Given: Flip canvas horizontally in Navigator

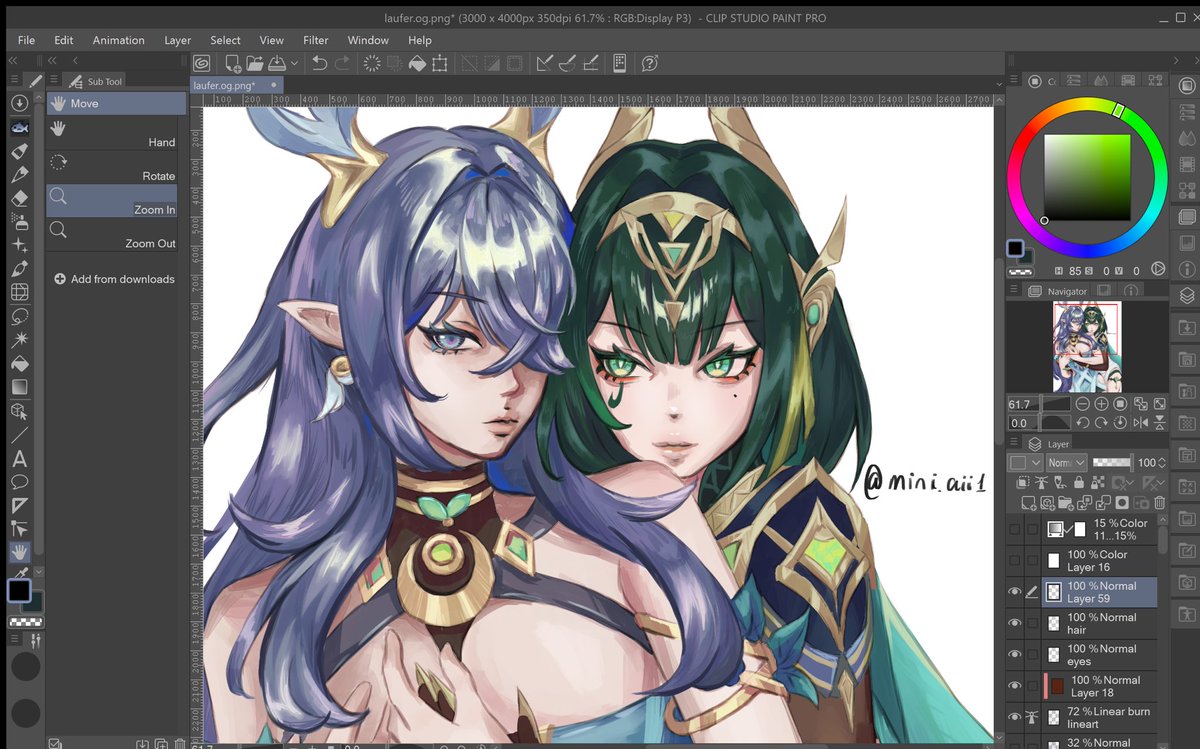Looking at the screenshot, I should pyautogui.click(x=1141, y=423).
